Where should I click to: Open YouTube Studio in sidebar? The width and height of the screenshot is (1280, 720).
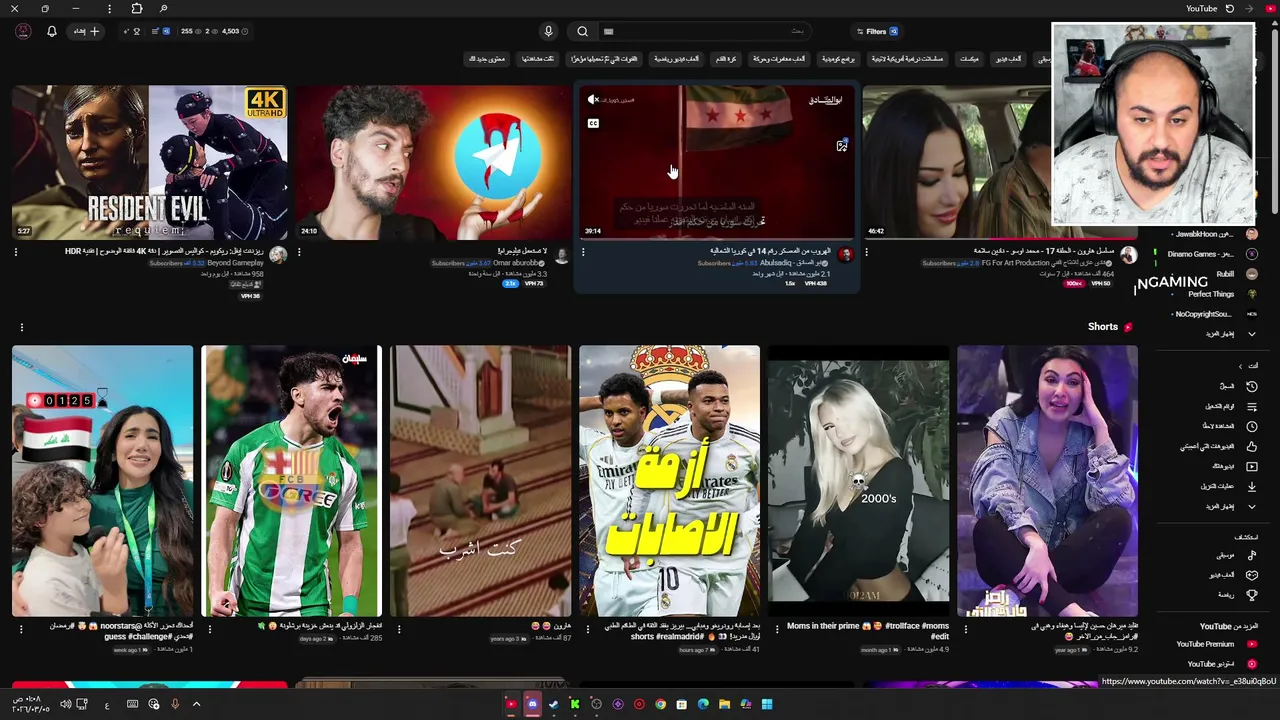(1222, 664)
